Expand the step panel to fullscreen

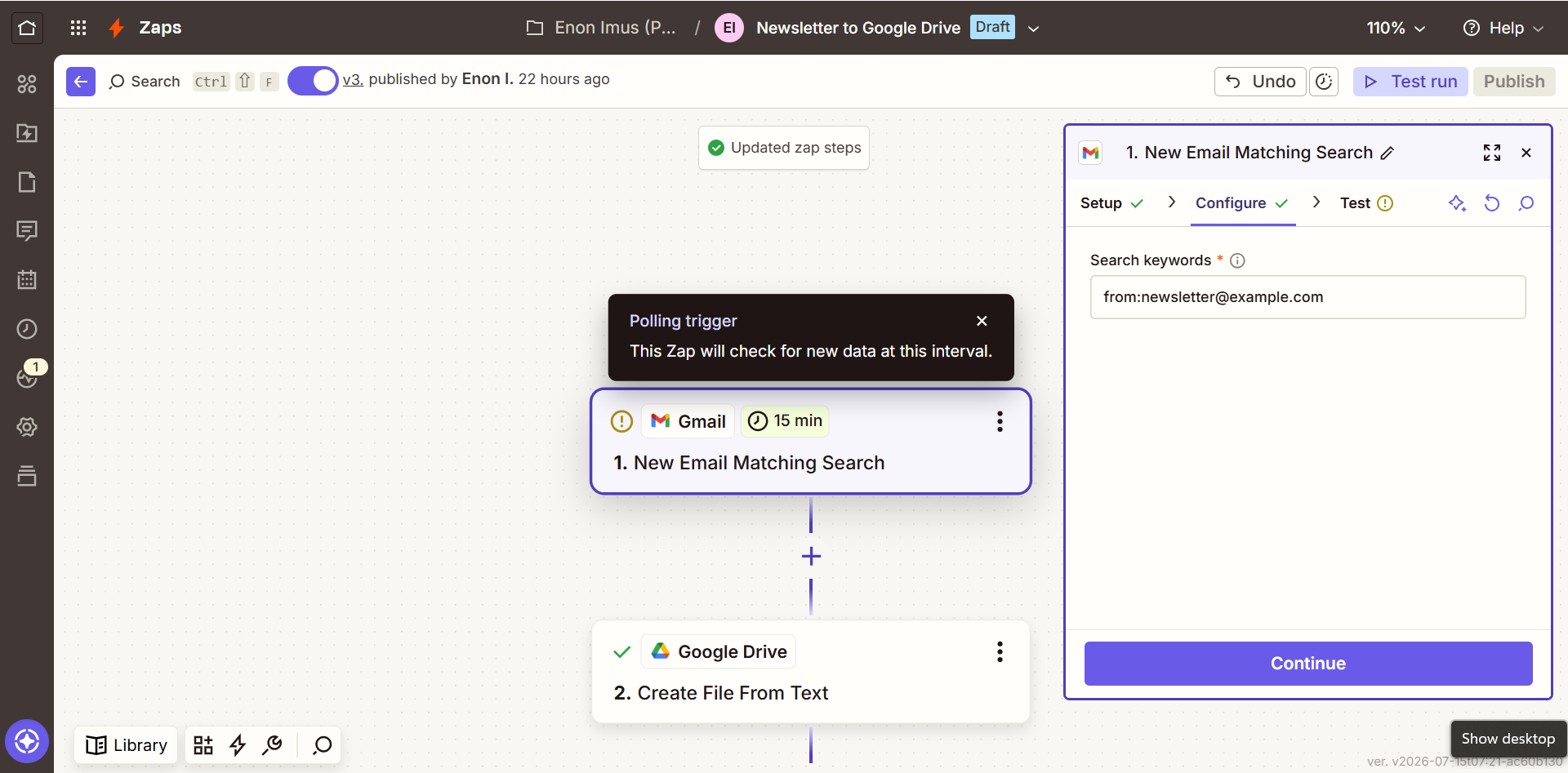(x=1492, y=153)
